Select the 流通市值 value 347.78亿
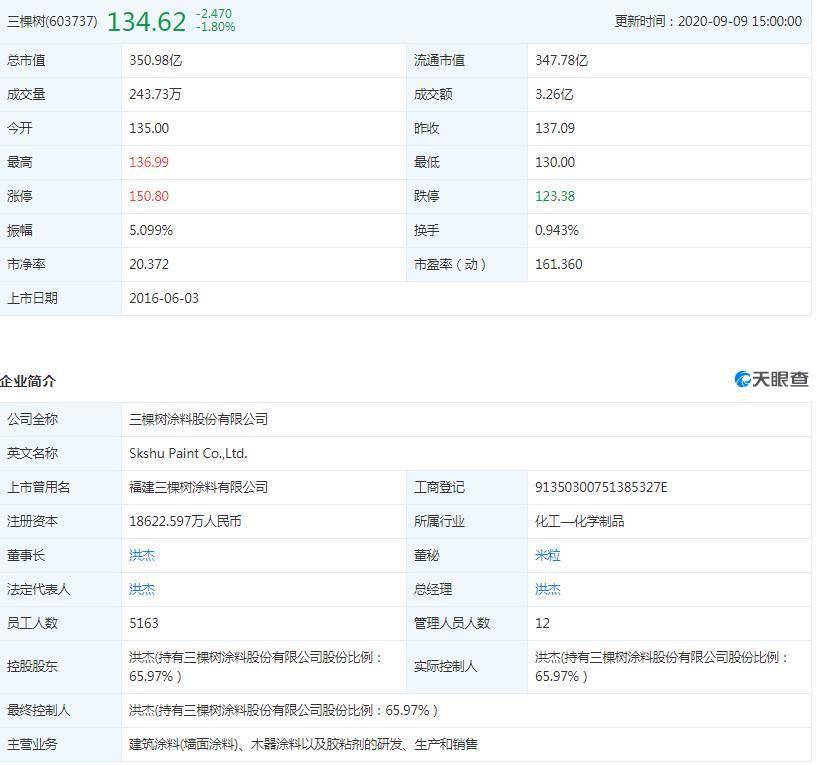The image size is (817, 765). [562, 60]
